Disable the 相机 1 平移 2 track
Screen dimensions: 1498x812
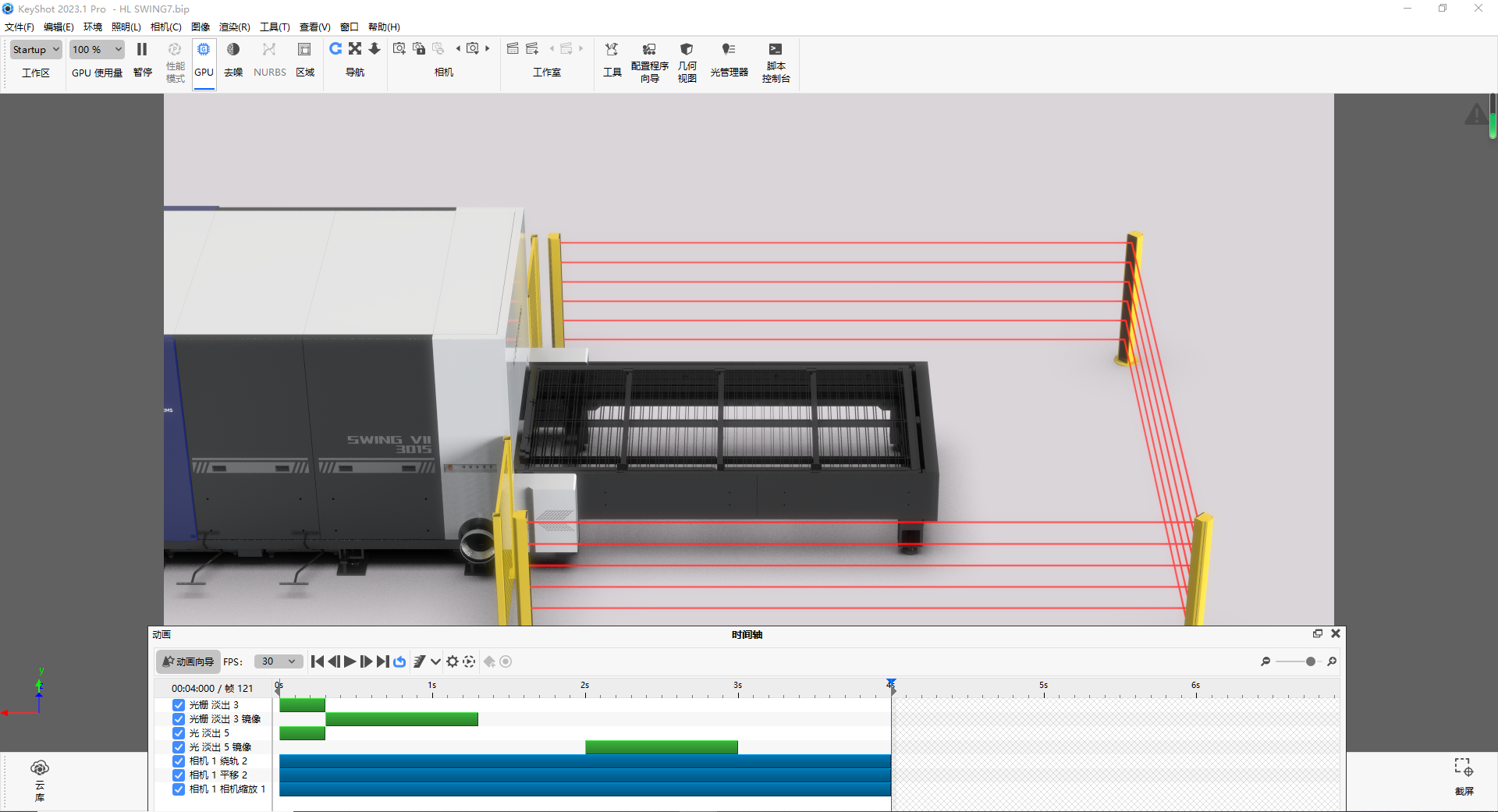tap(178, 775)
